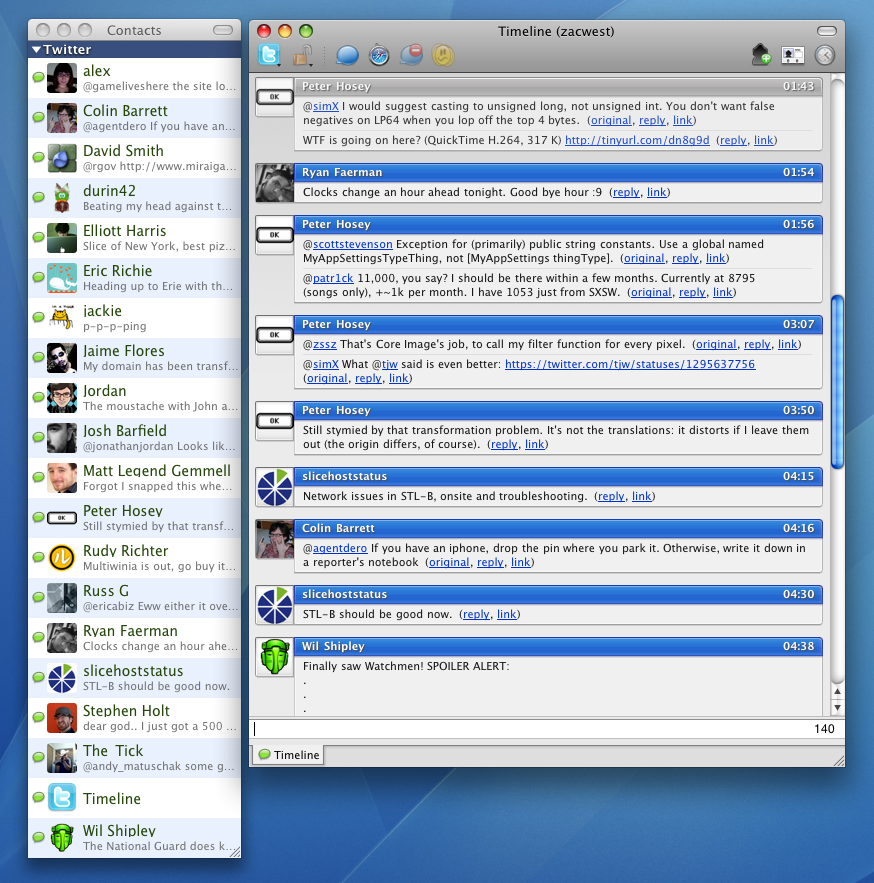Click slicehoststatus avatar on 04:15 message
The width and height of the screenshot is (874, 883).
click(x=275, y=487)
